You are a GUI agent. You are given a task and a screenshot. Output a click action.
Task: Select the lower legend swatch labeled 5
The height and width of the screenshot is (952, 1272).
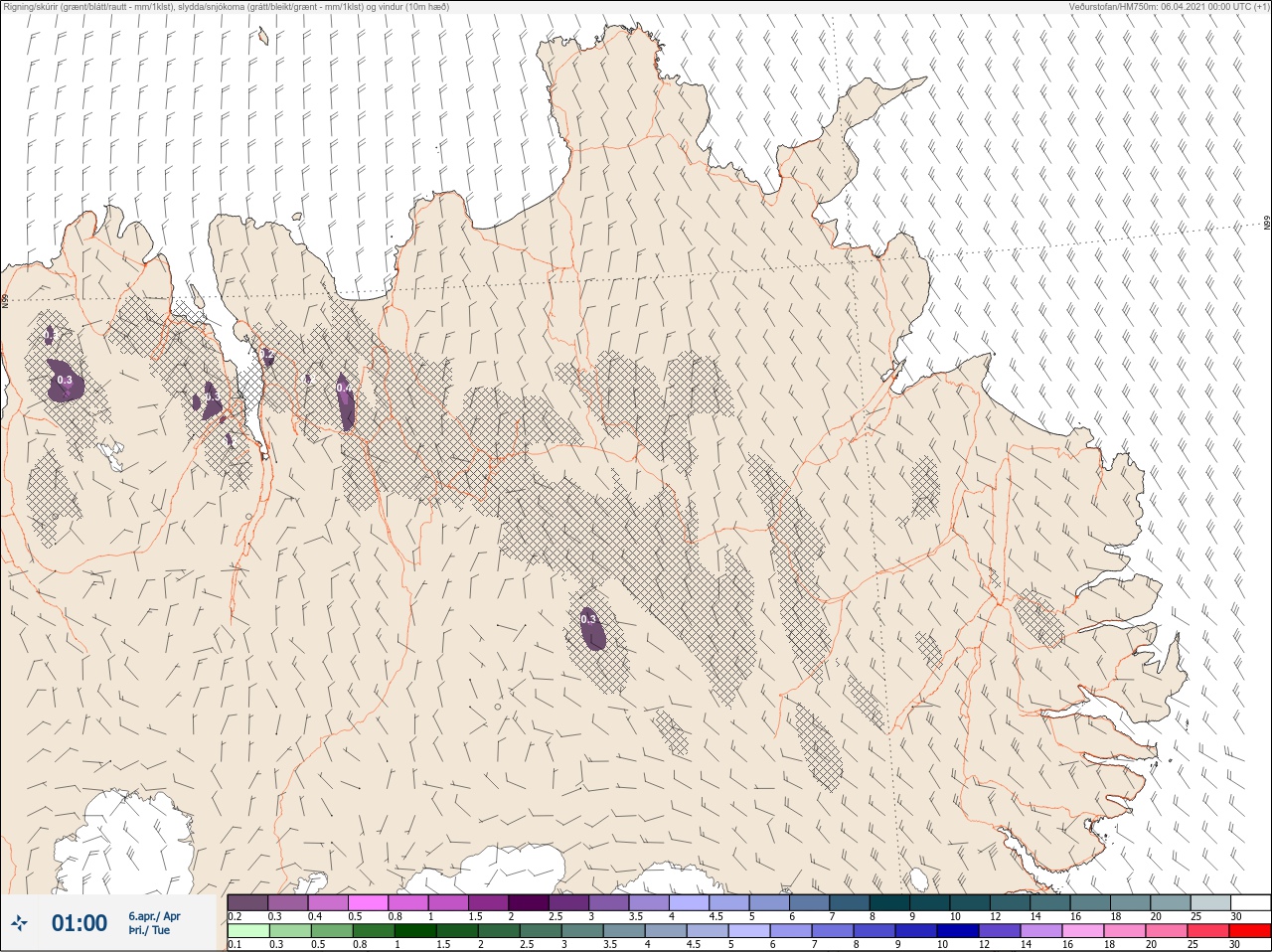click(749, 931)
